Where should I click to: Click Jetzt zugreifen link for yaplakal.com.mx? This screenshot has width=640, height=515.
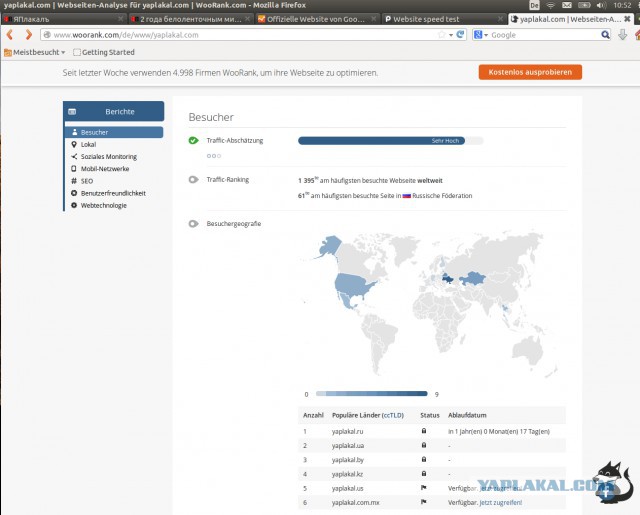click(x=500, y=503)
